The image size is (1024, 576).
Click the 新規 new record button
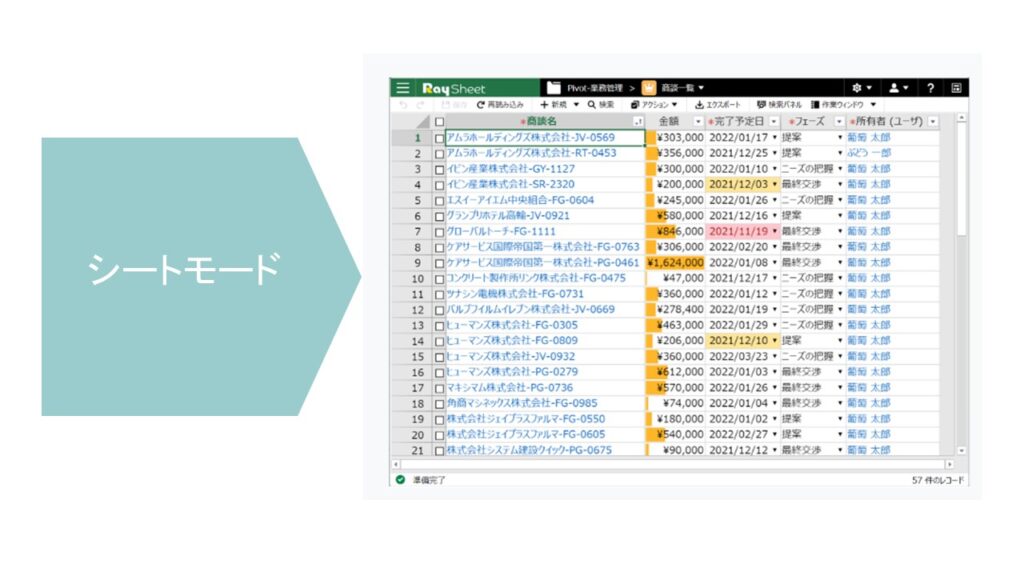554,104
